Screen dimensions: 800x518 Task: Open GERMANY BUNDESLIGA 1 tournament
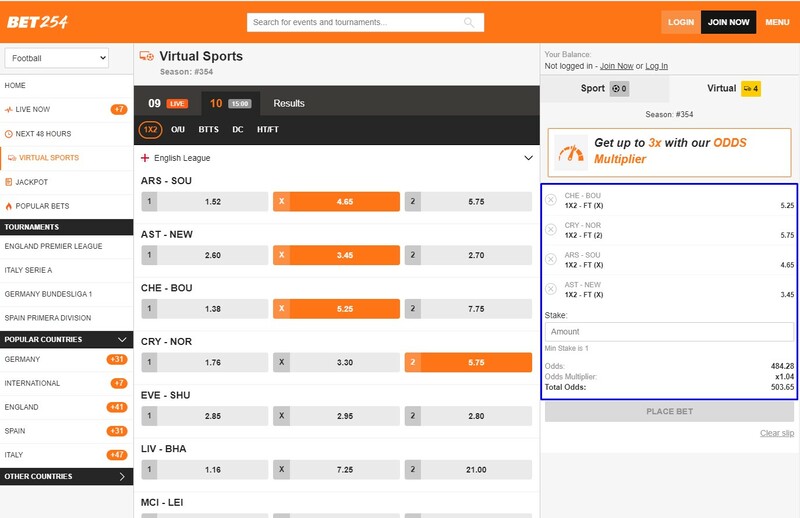[66, 294]
